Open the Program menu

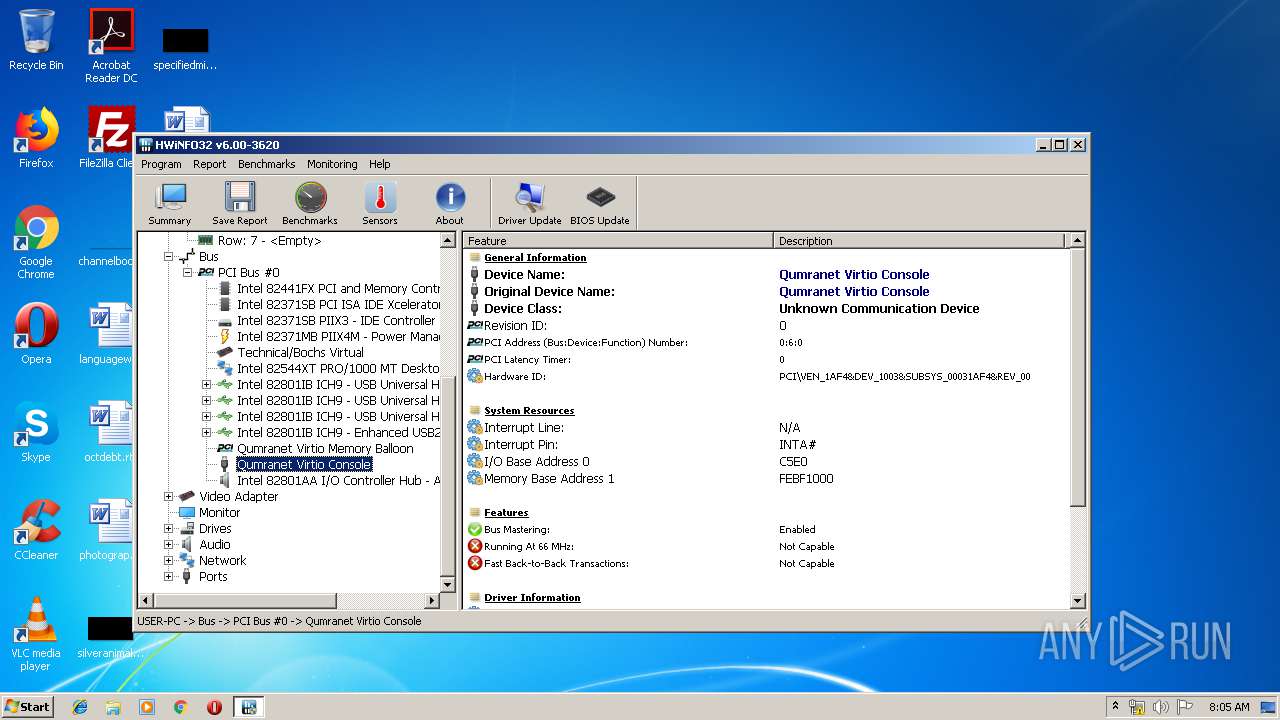pos(161,164)
